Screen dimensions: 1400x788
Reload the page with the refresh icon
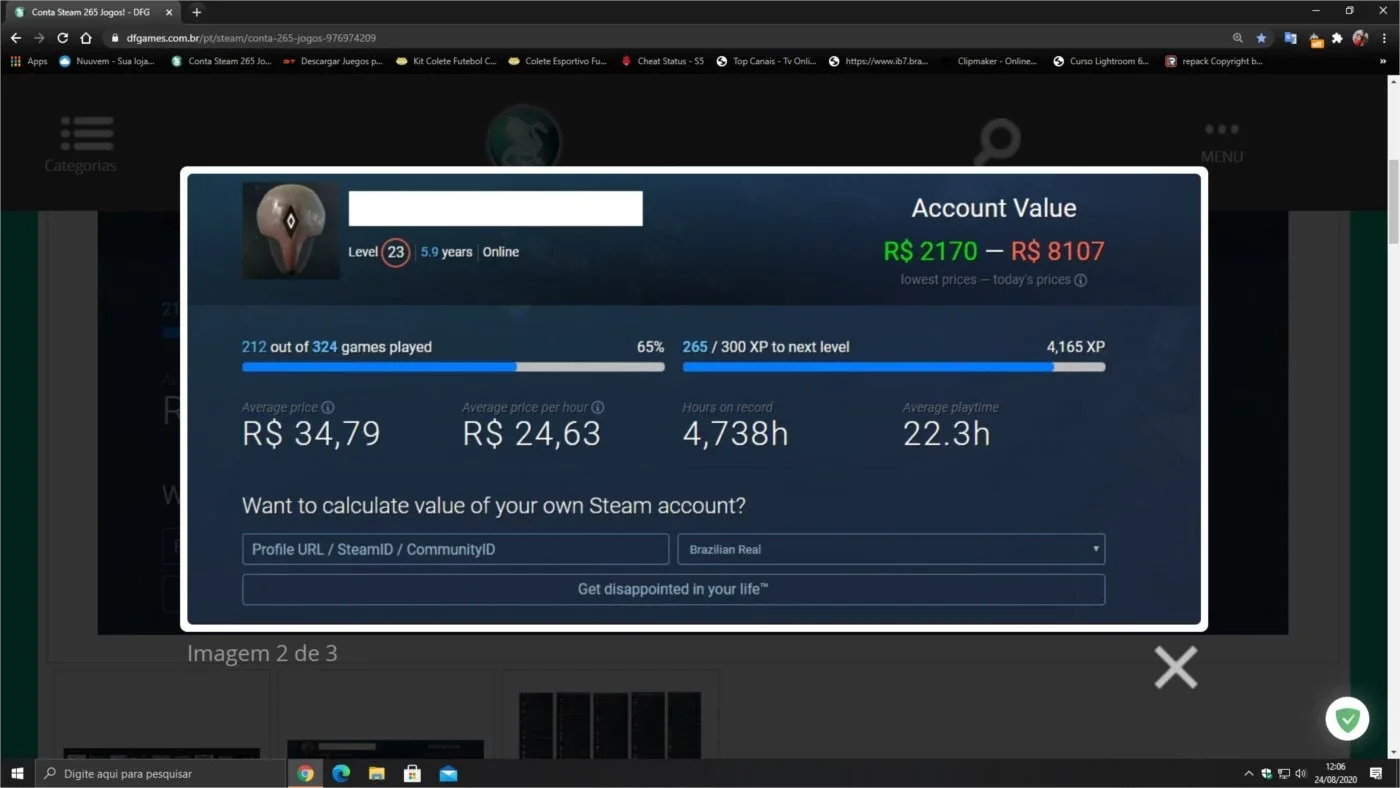click(62, 38)
